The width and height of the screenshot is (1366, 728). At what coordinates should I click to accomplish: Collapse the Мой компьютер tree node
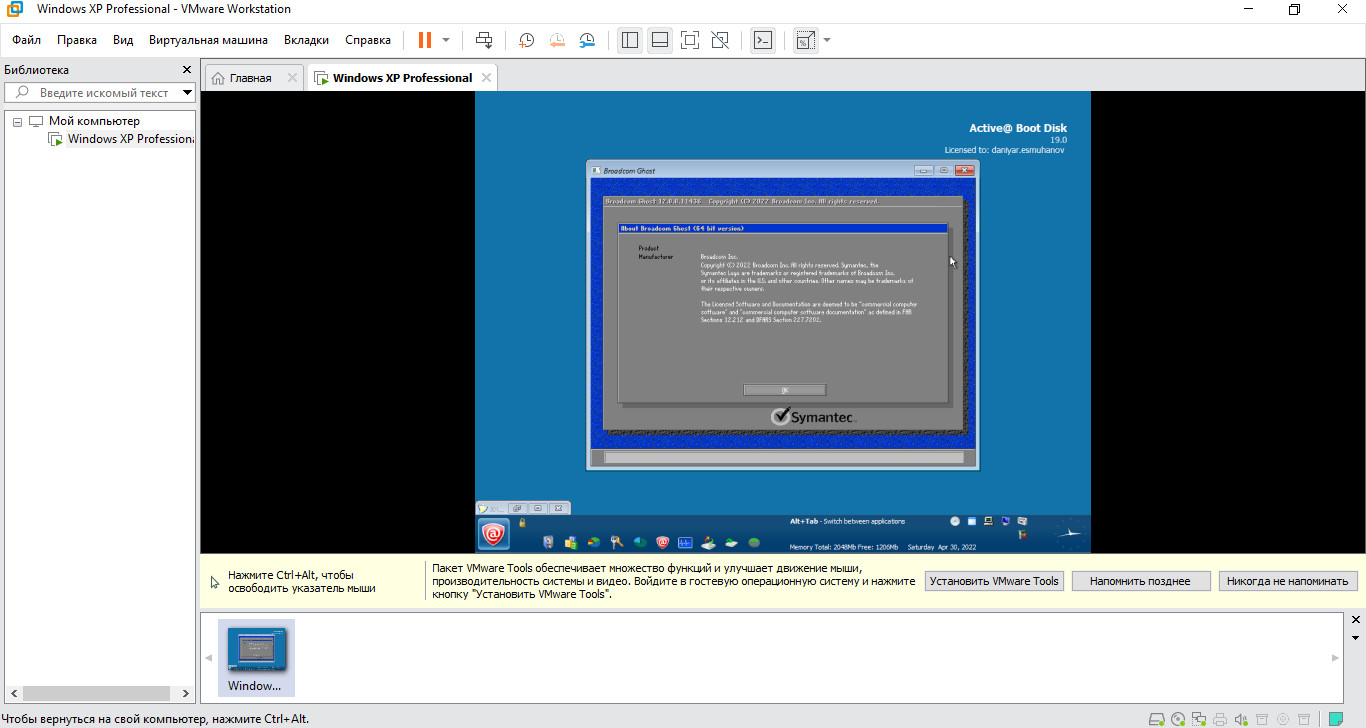pos(17,121)
